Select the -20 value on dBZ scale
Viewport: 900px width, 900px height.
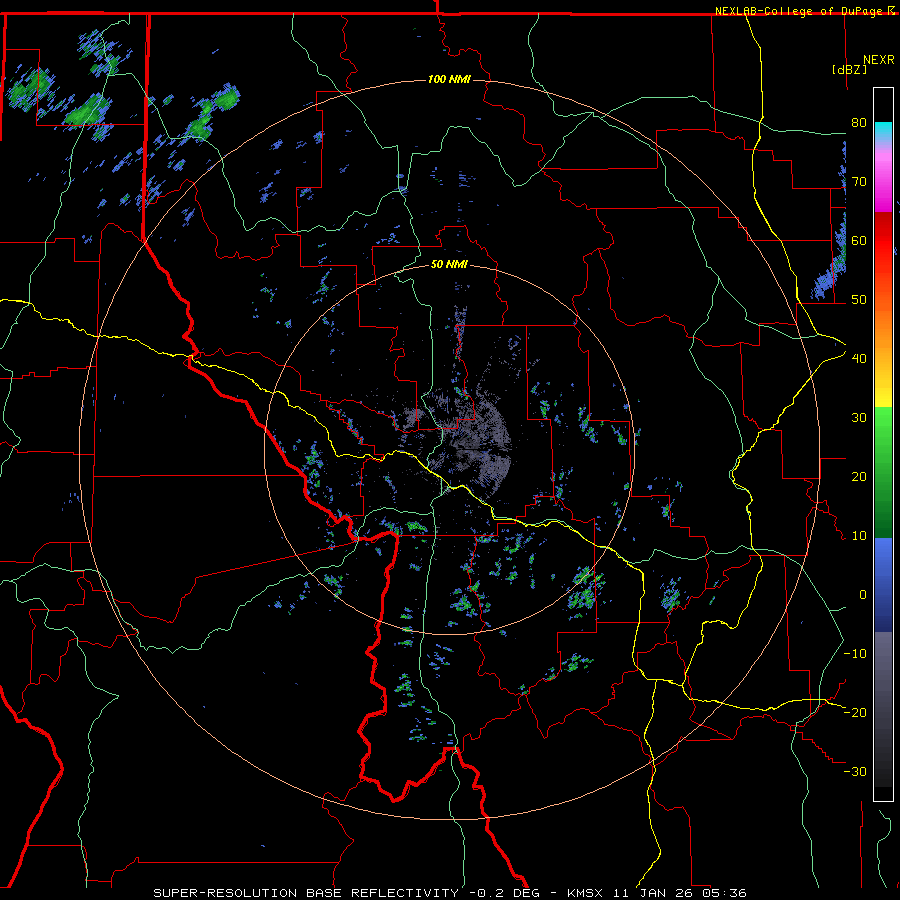click(855, 712)
